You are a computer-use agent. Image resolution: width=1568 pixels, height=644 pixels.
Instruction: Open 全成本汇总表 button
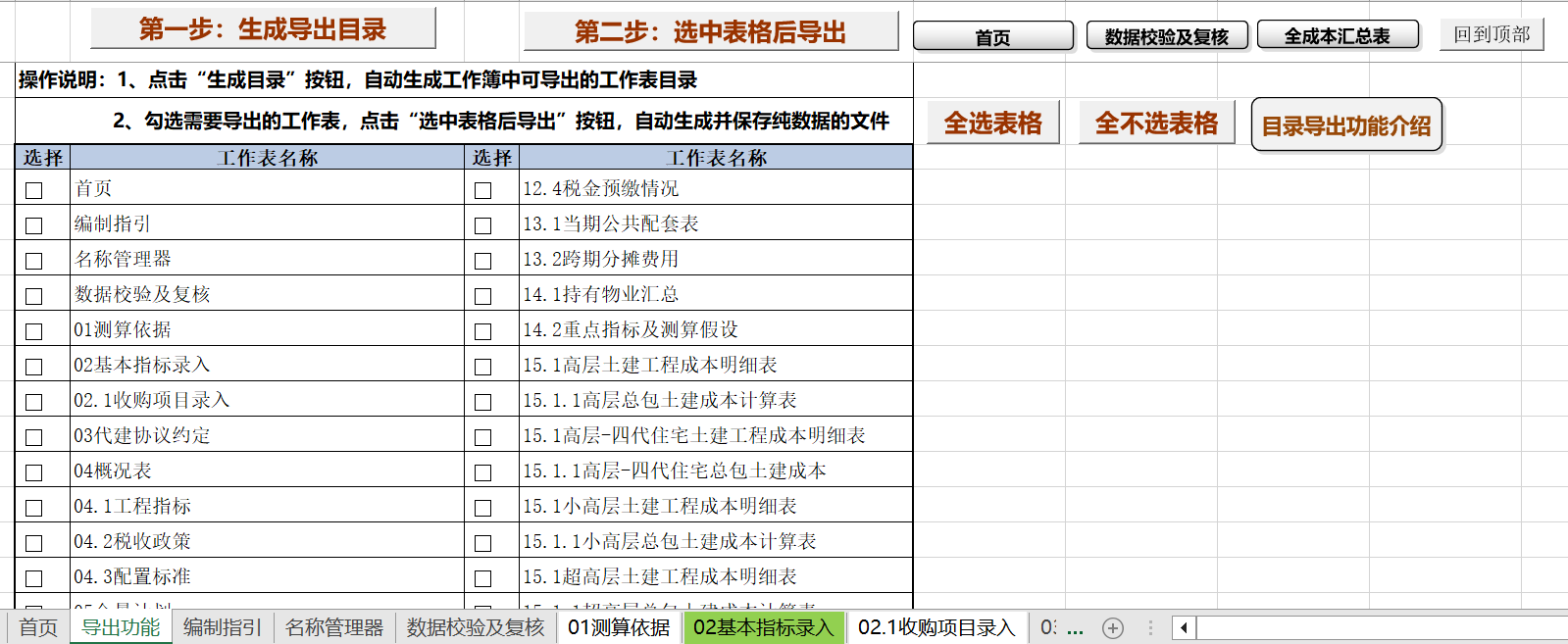click(x=1338, y=35)
